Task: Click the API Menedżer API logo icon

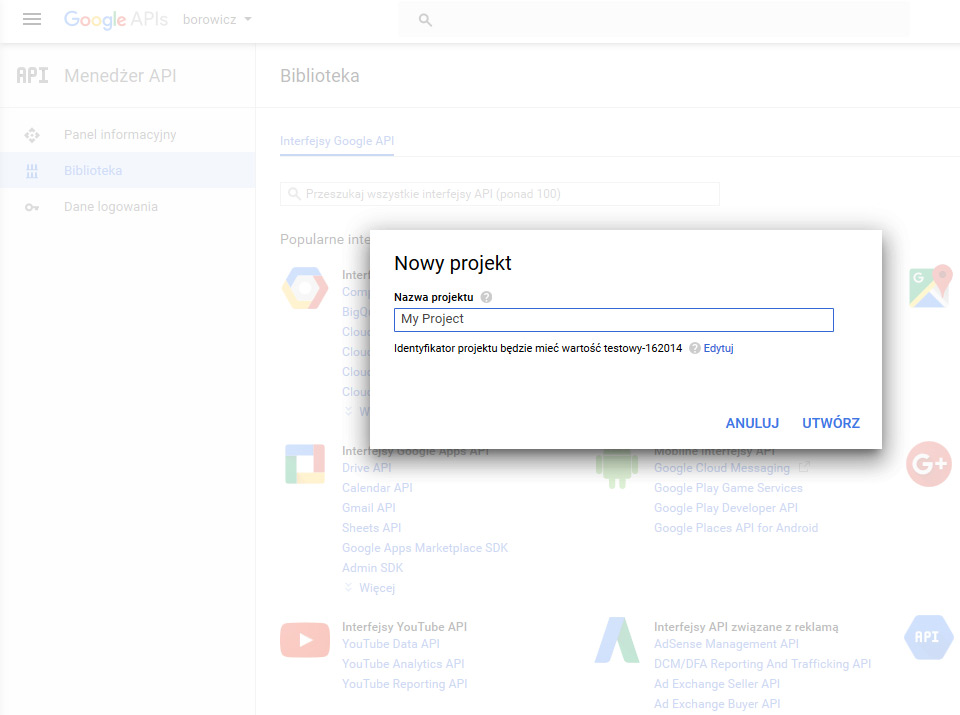Action: coord(32,75)
